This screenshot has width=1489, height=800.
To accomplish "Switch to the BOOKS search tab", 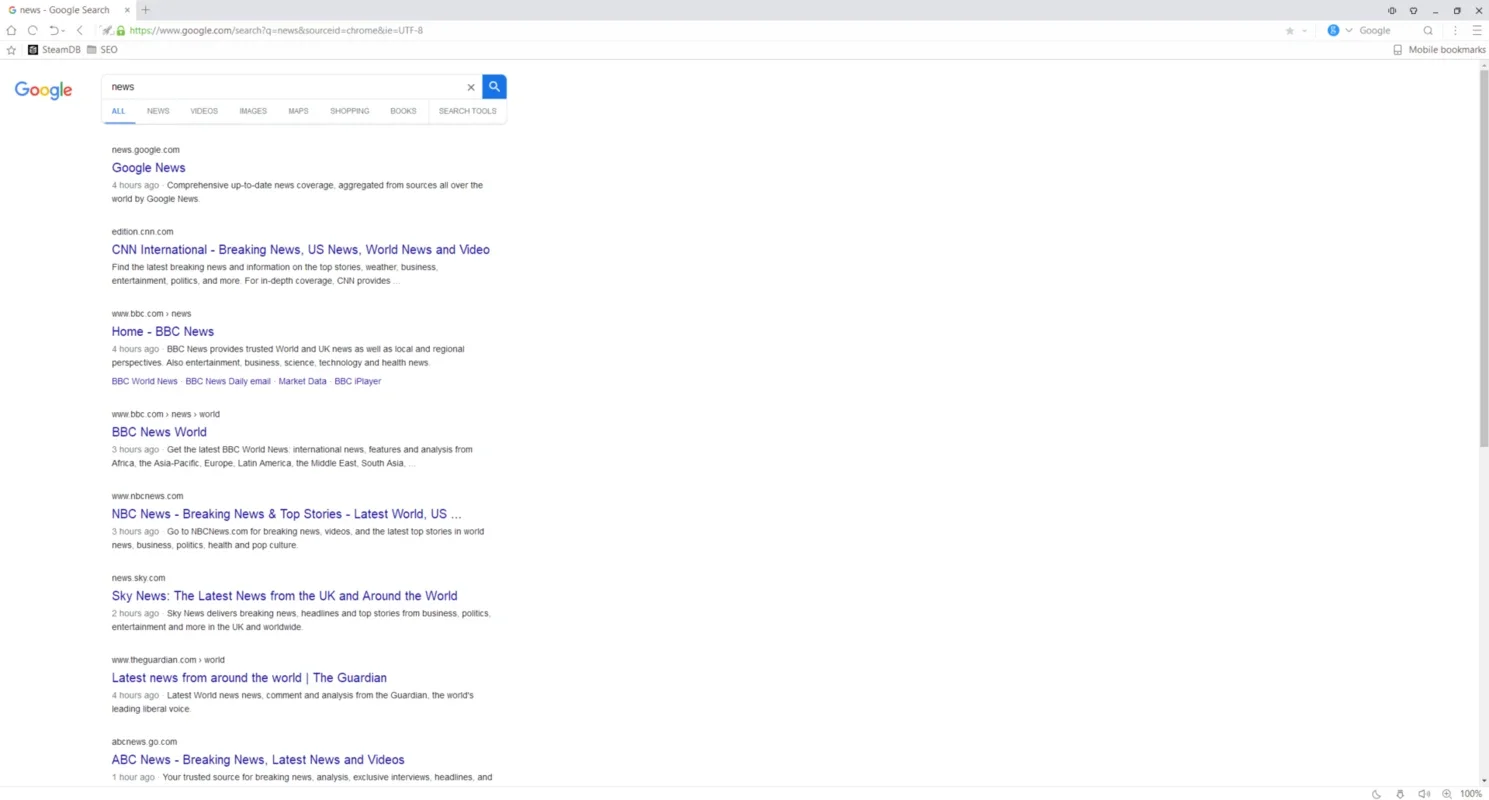I will [x=403, y=111].
